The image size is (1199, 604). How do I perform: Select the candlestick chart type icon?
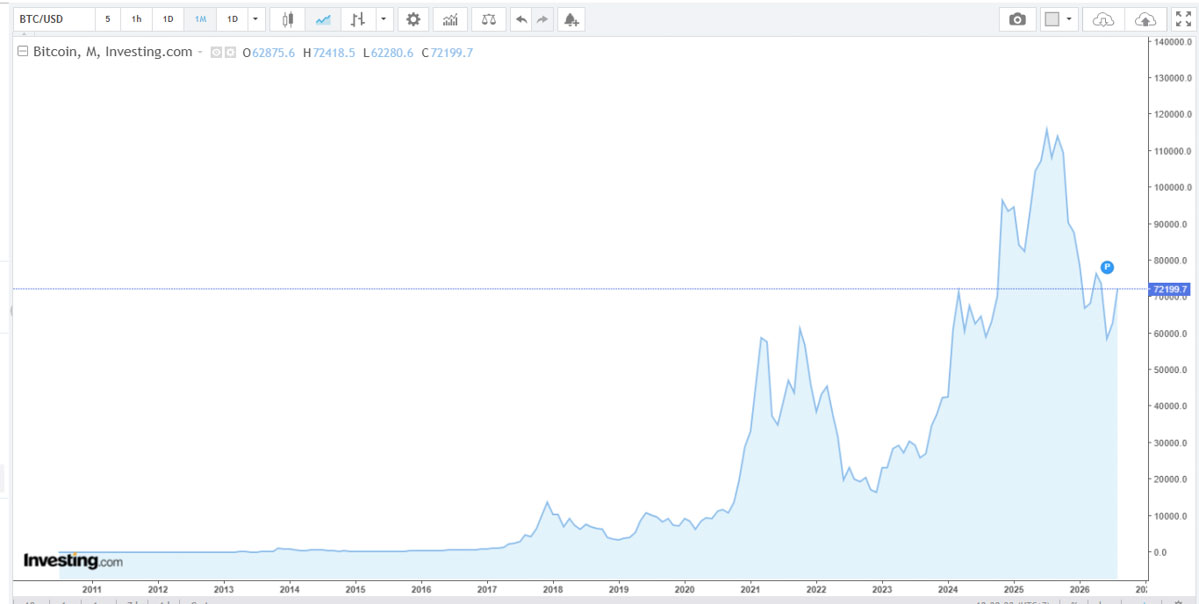[x=288, y=19]
